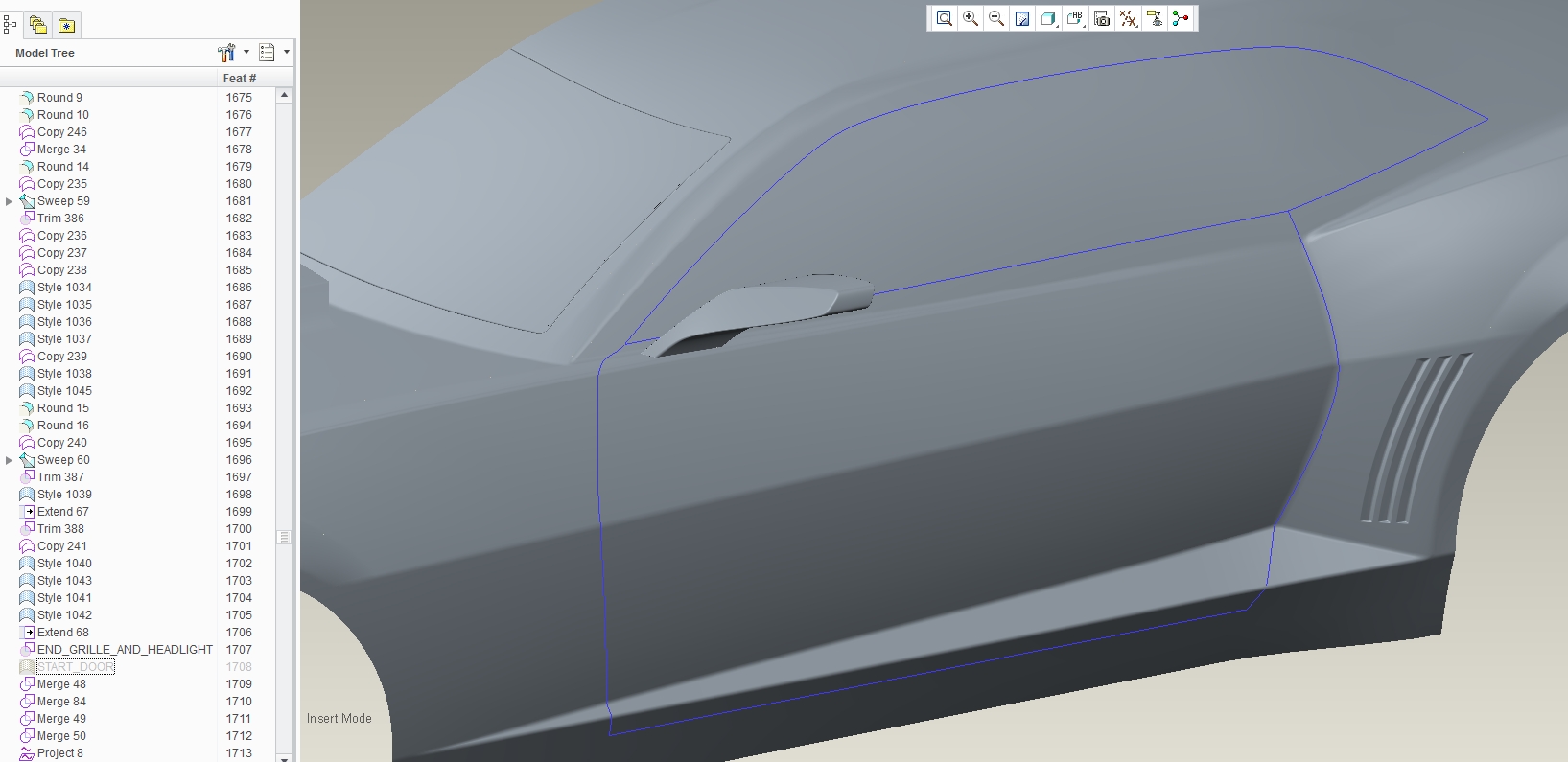Select Style 1036 feature row

[64, 322]
